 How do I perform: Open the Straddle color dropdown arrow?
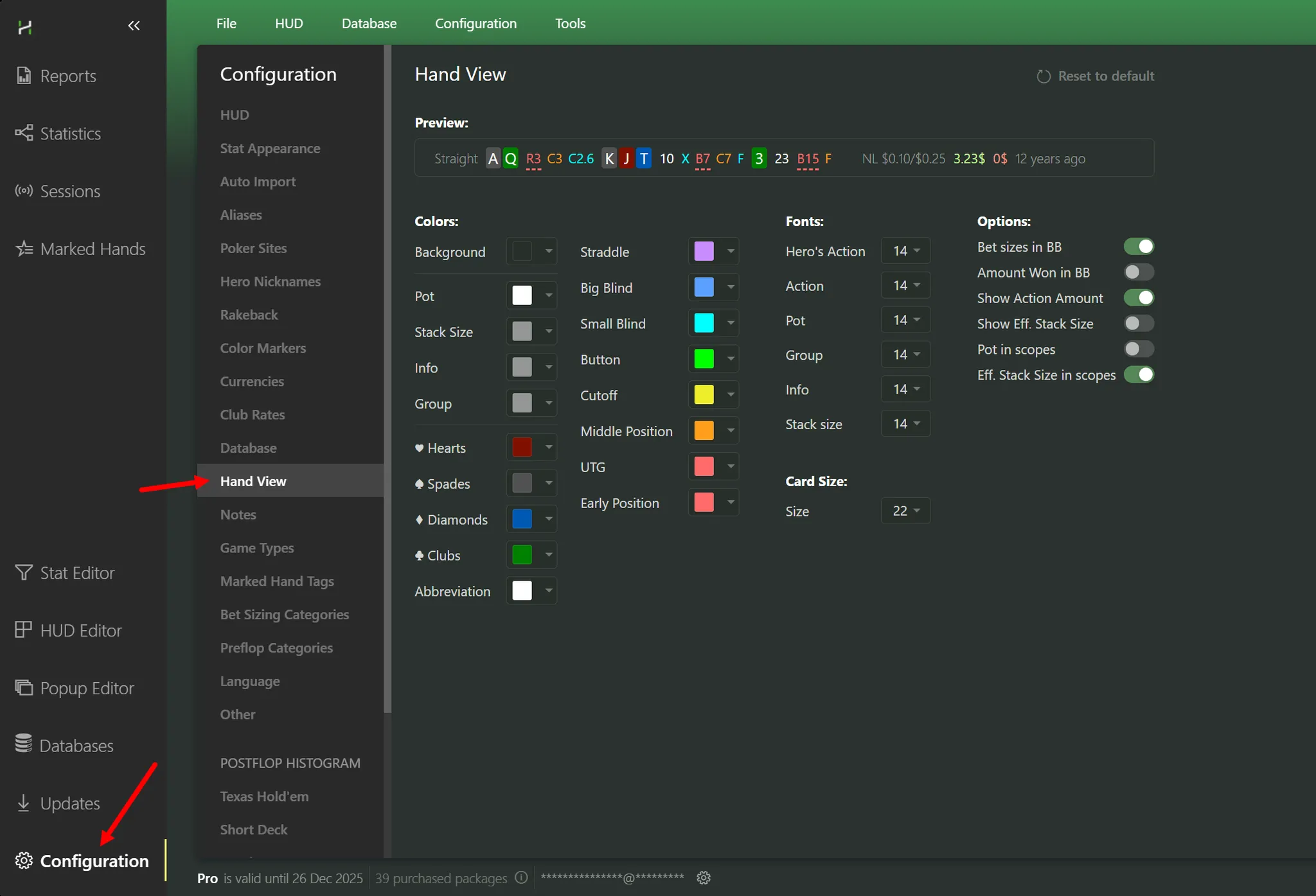(731, 251)
